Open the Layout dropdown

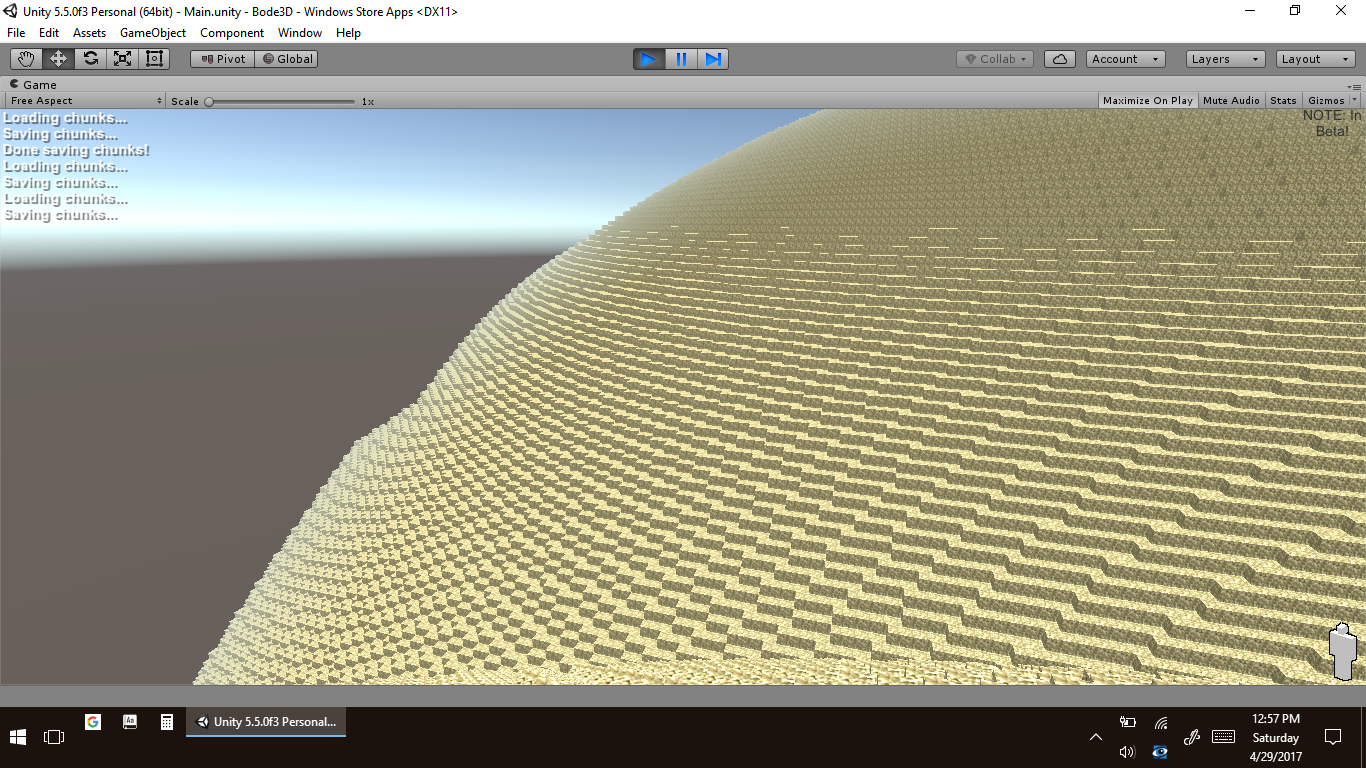pyautogui.click(x=1315, y=59)
